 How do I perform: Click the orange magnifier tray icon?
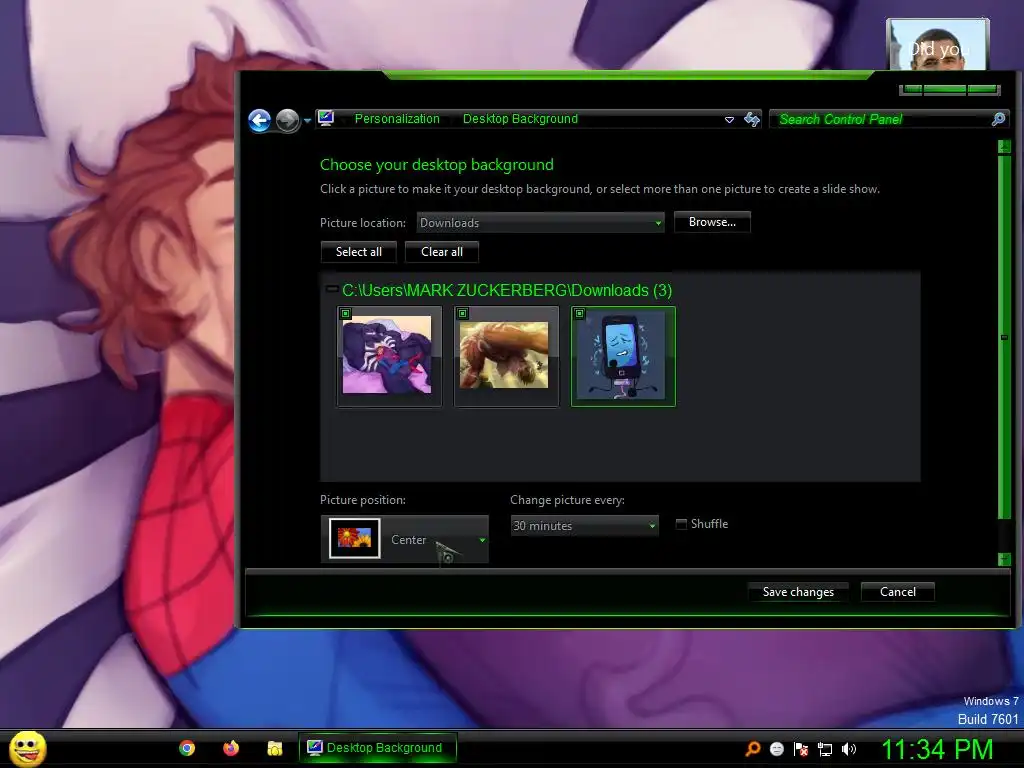coord(753,749)
